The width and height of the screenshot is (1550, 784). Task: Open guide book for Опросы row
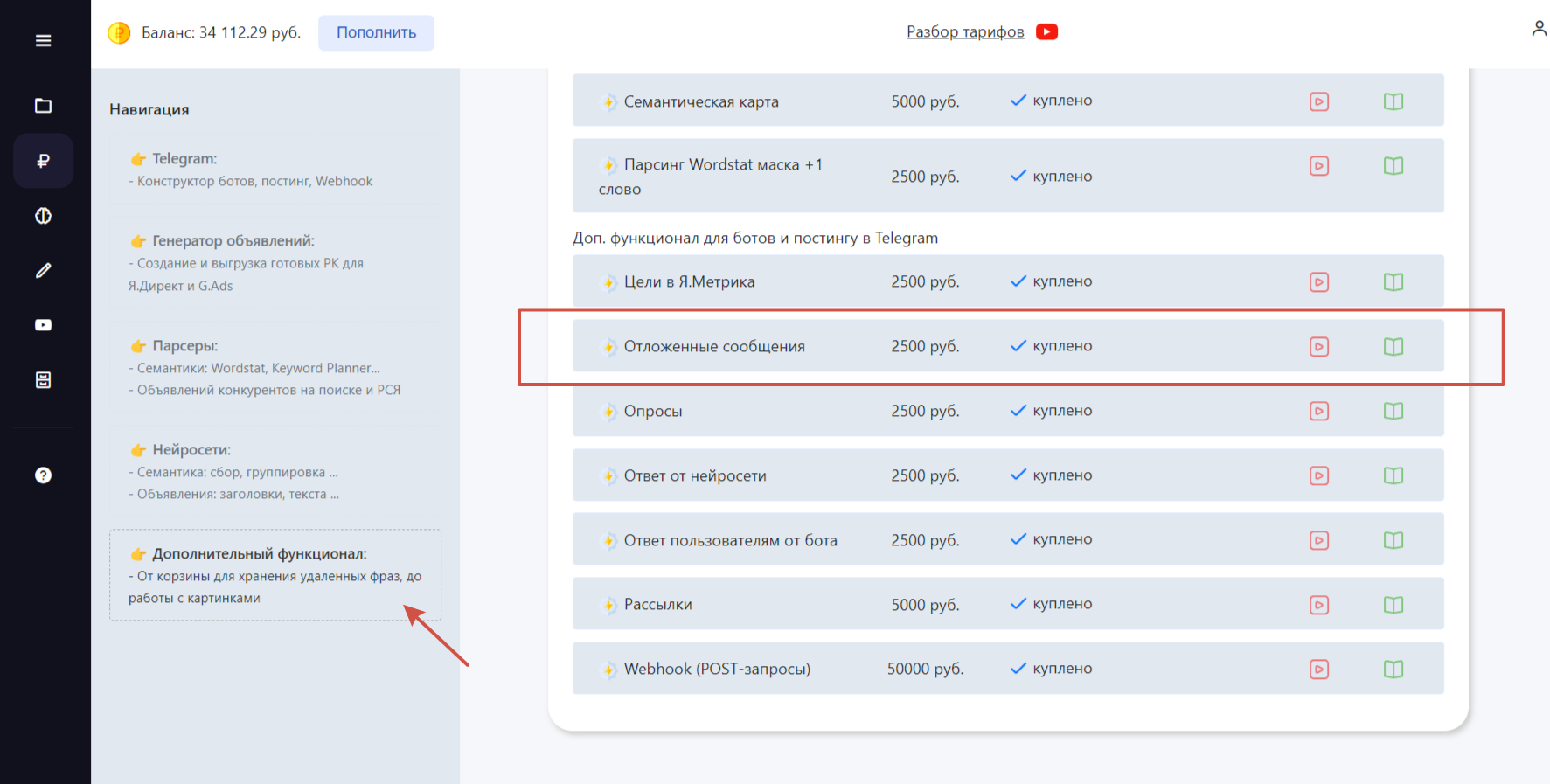pos(1394,411)
